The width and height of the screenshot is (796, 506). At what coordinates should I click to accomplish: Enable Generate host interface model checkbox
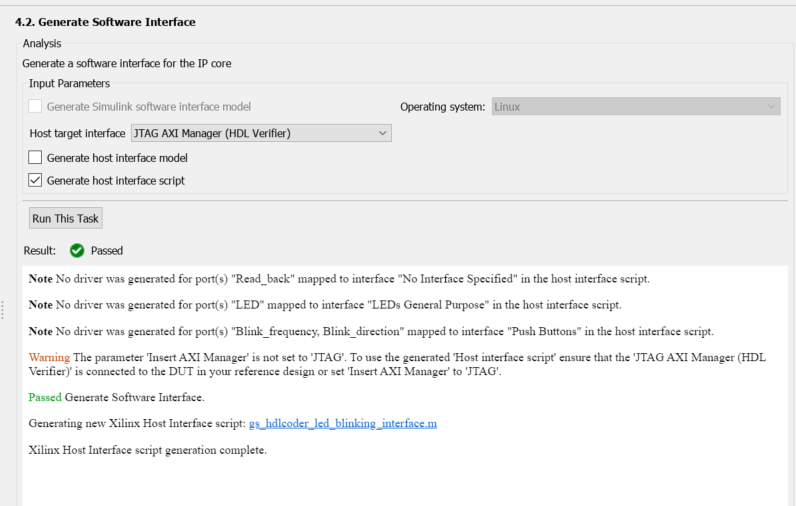click(36, 157)
